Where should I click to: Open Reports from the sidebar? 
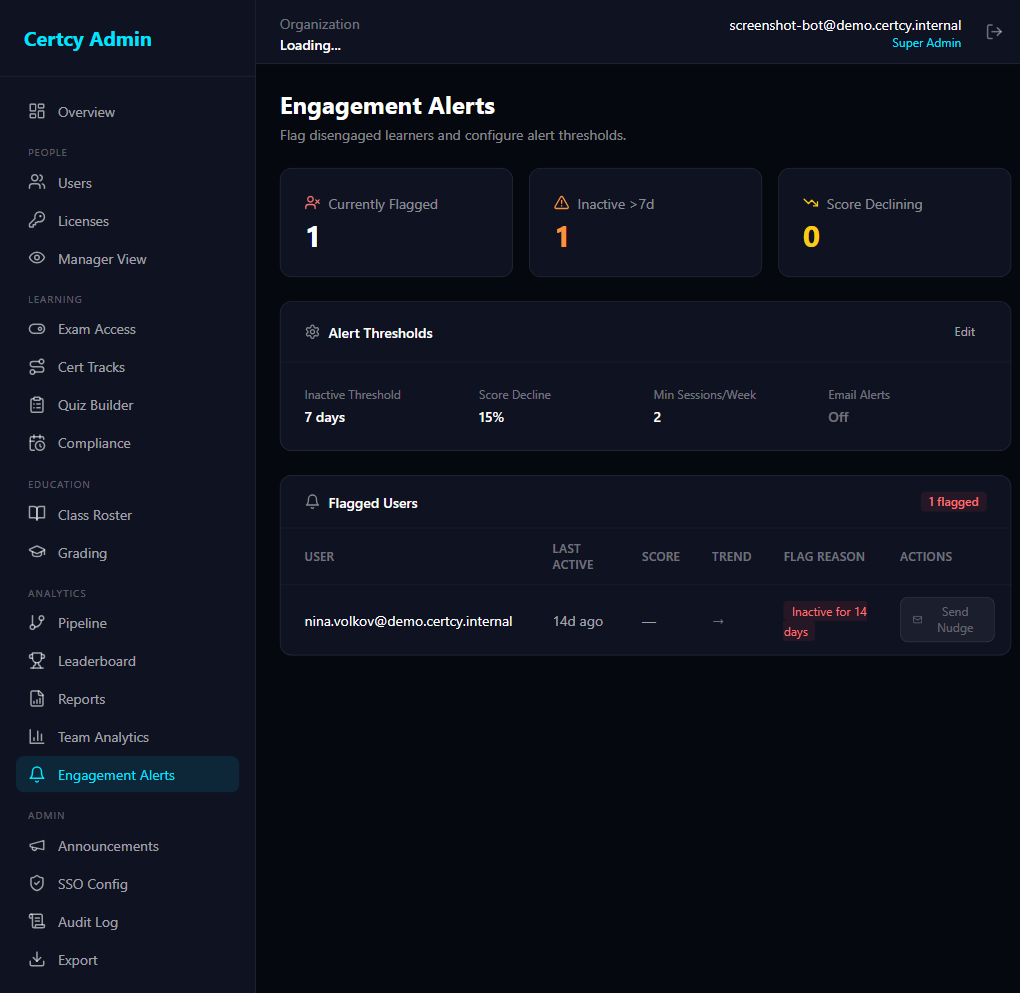tap(128, 699)
